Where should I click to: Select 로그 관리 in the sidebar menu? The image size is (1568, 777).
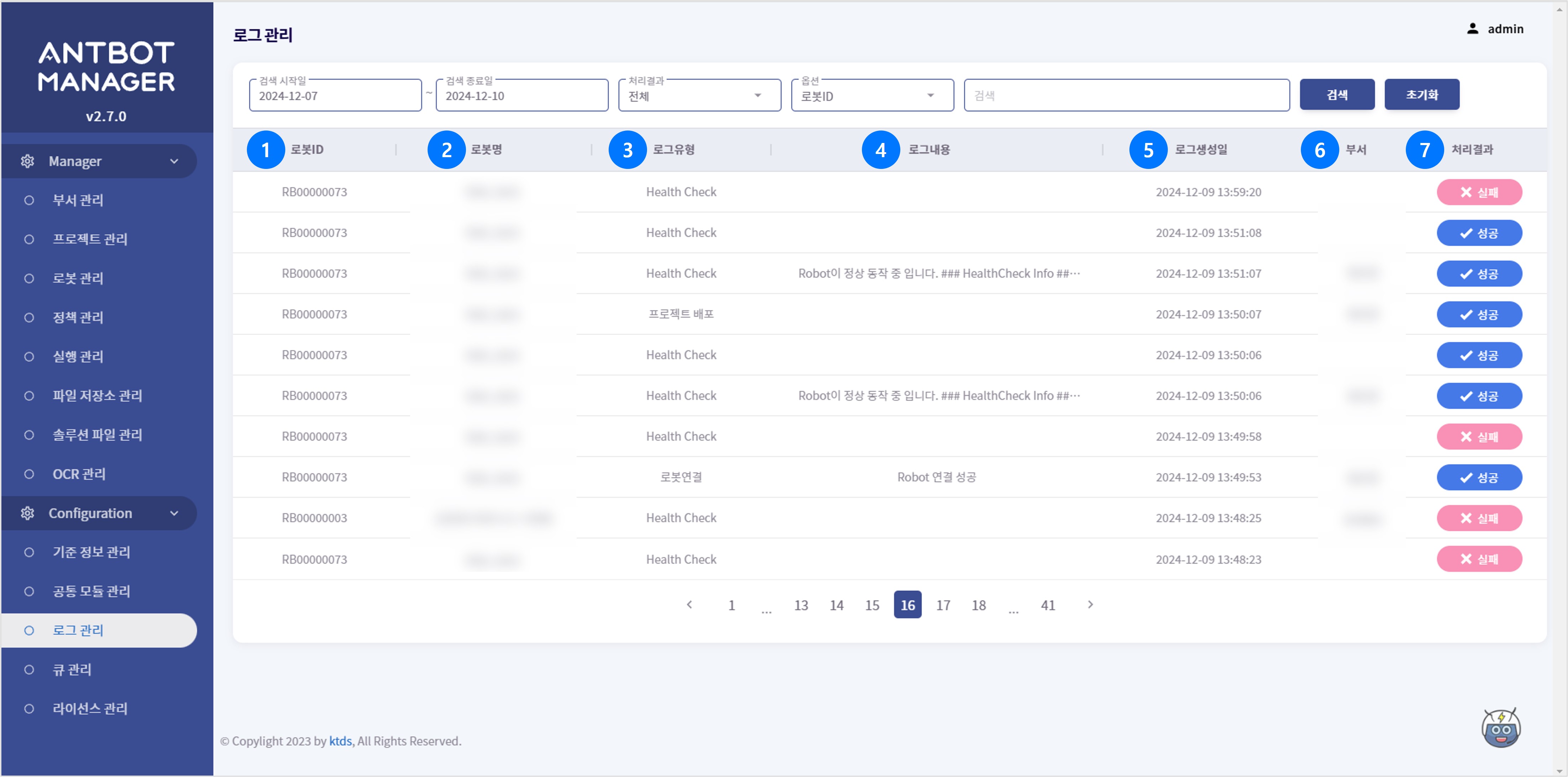coord(78,630)
